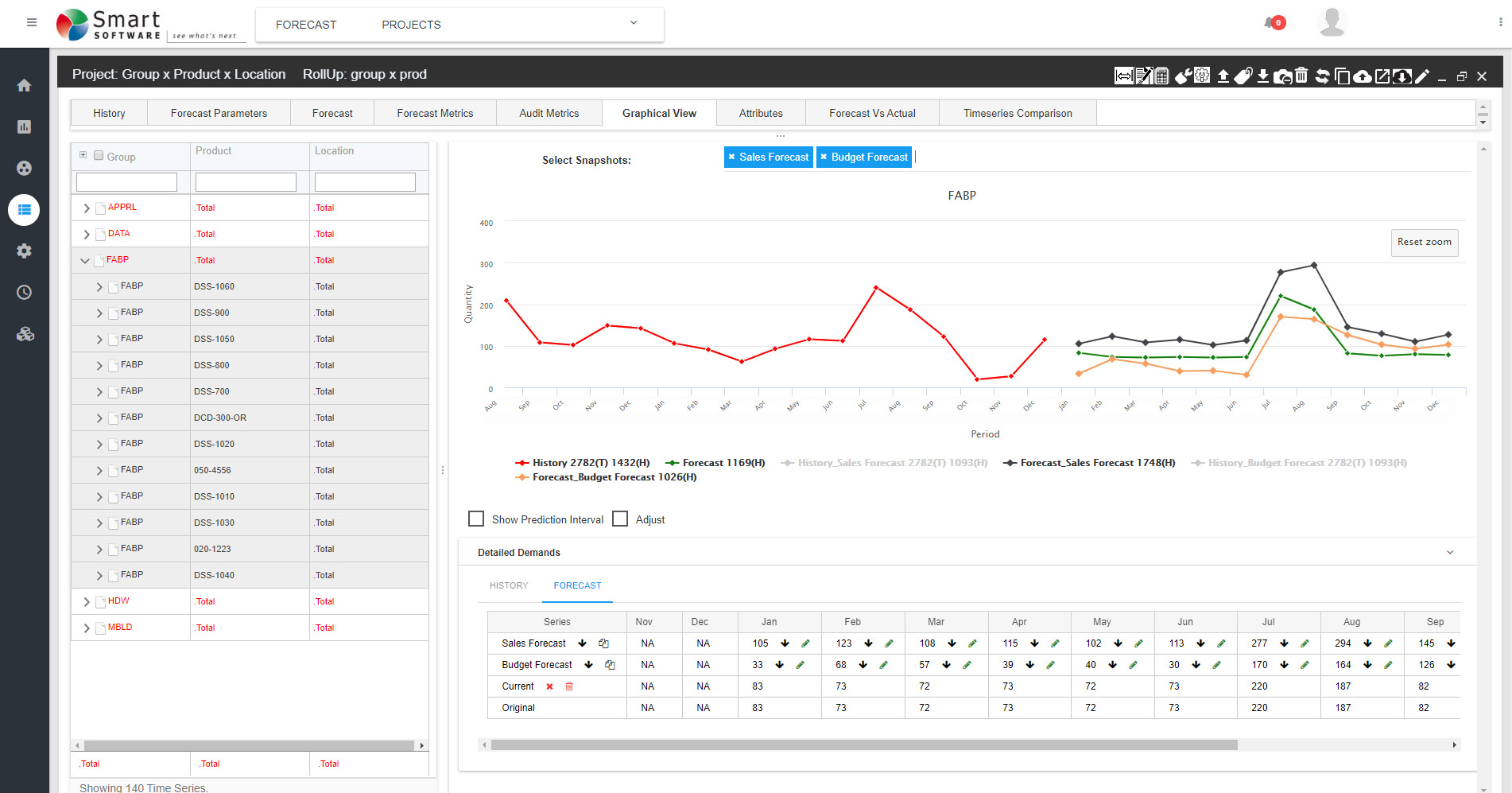Click the Product filter input field

point(246,182)
